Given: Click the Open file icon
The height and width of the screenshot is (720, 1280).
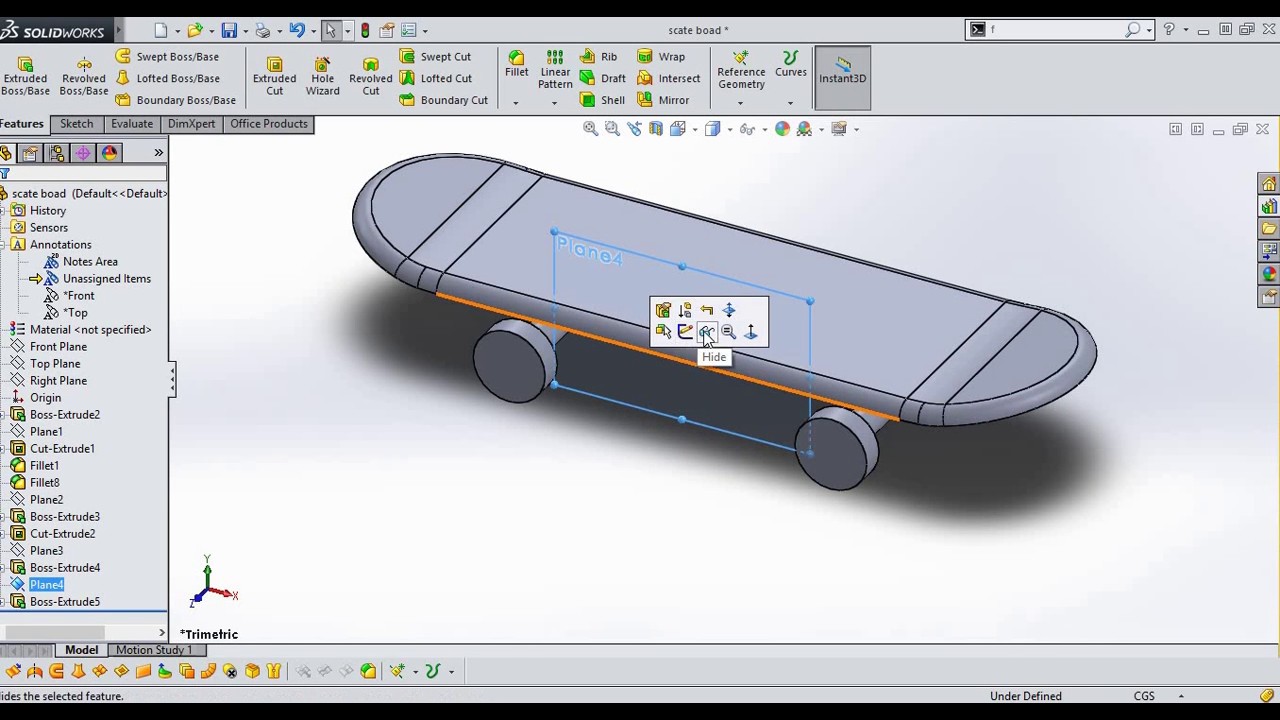Looking at the screenshot, I should click(195, 31).
